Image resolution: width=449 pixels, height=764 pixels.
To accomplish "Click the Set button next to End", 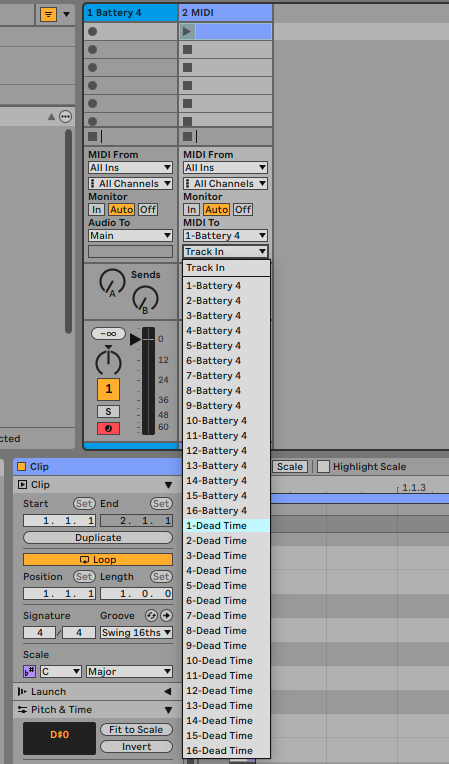I will pyautogui.click(x=161, y=503).
